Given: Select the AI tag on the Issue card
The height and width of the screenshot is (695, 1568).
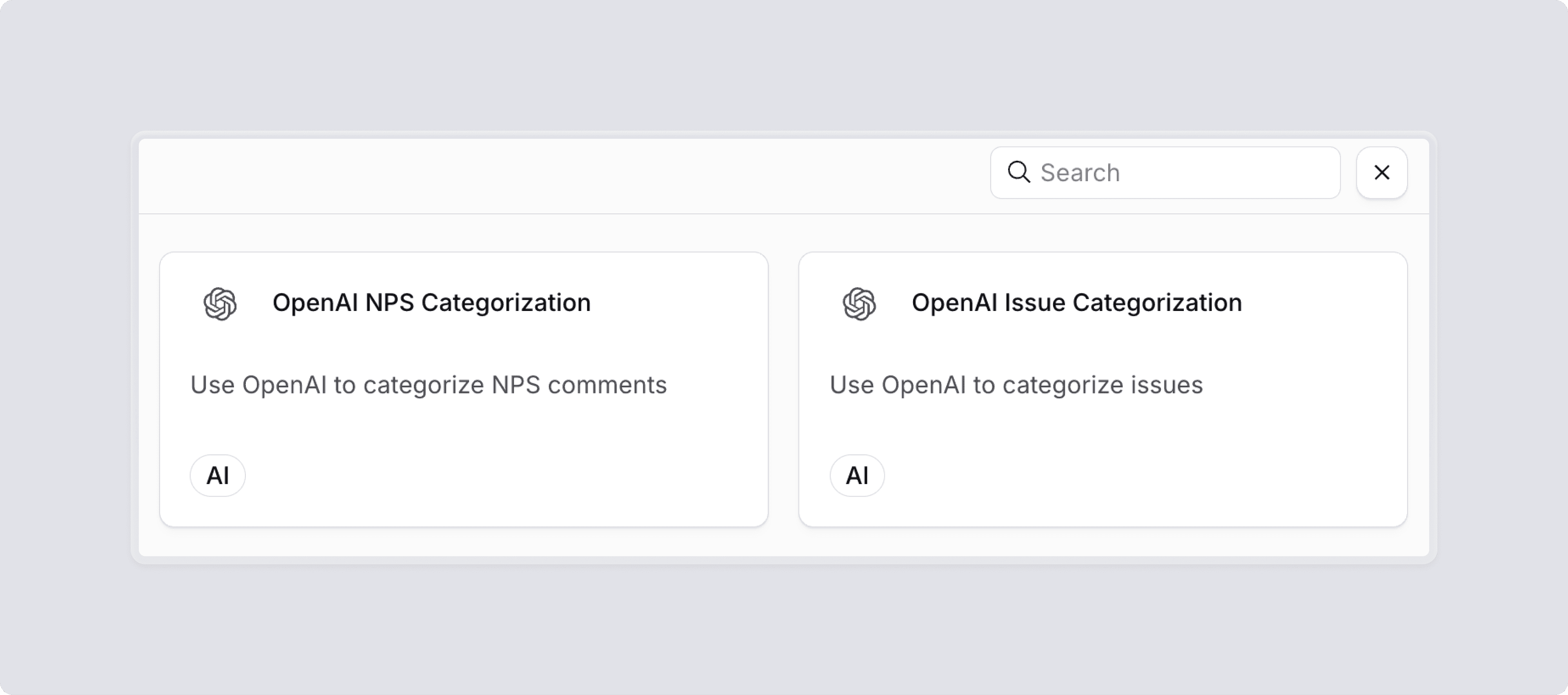Looking at the screenshot, I should 857,475.
